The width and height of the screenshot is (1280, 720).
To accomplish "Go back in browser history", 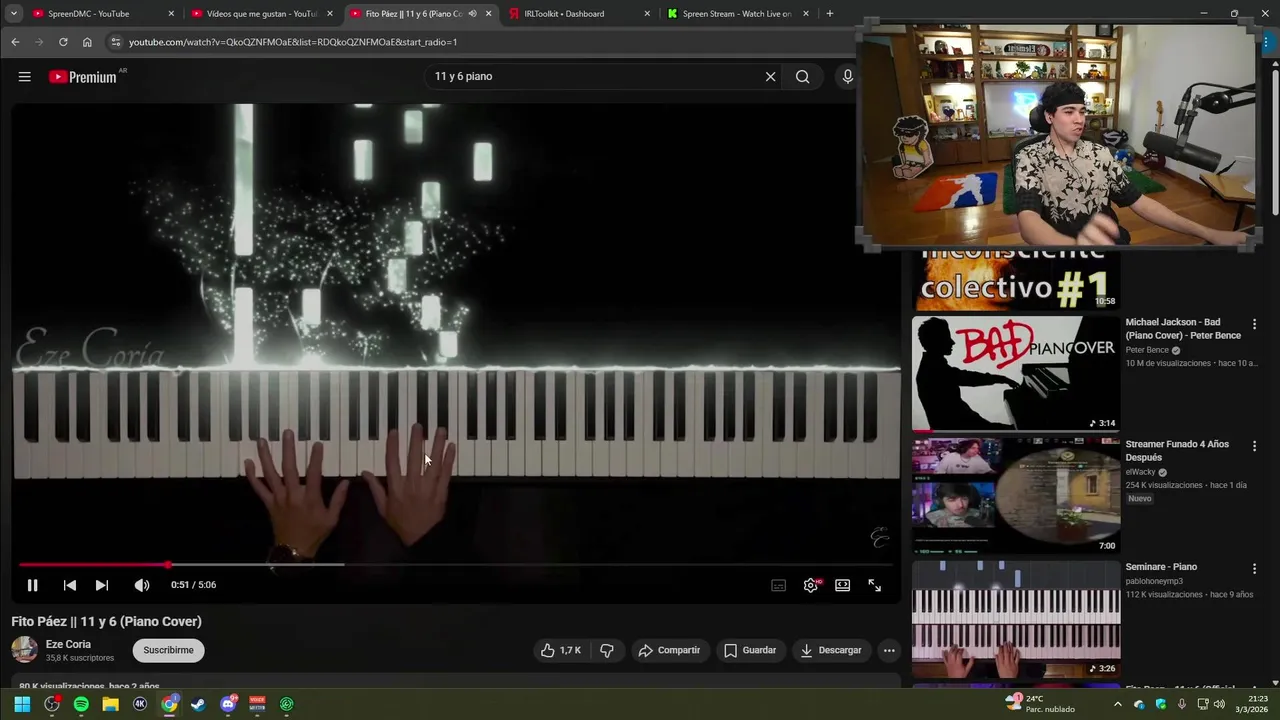I will coord(15,42).
